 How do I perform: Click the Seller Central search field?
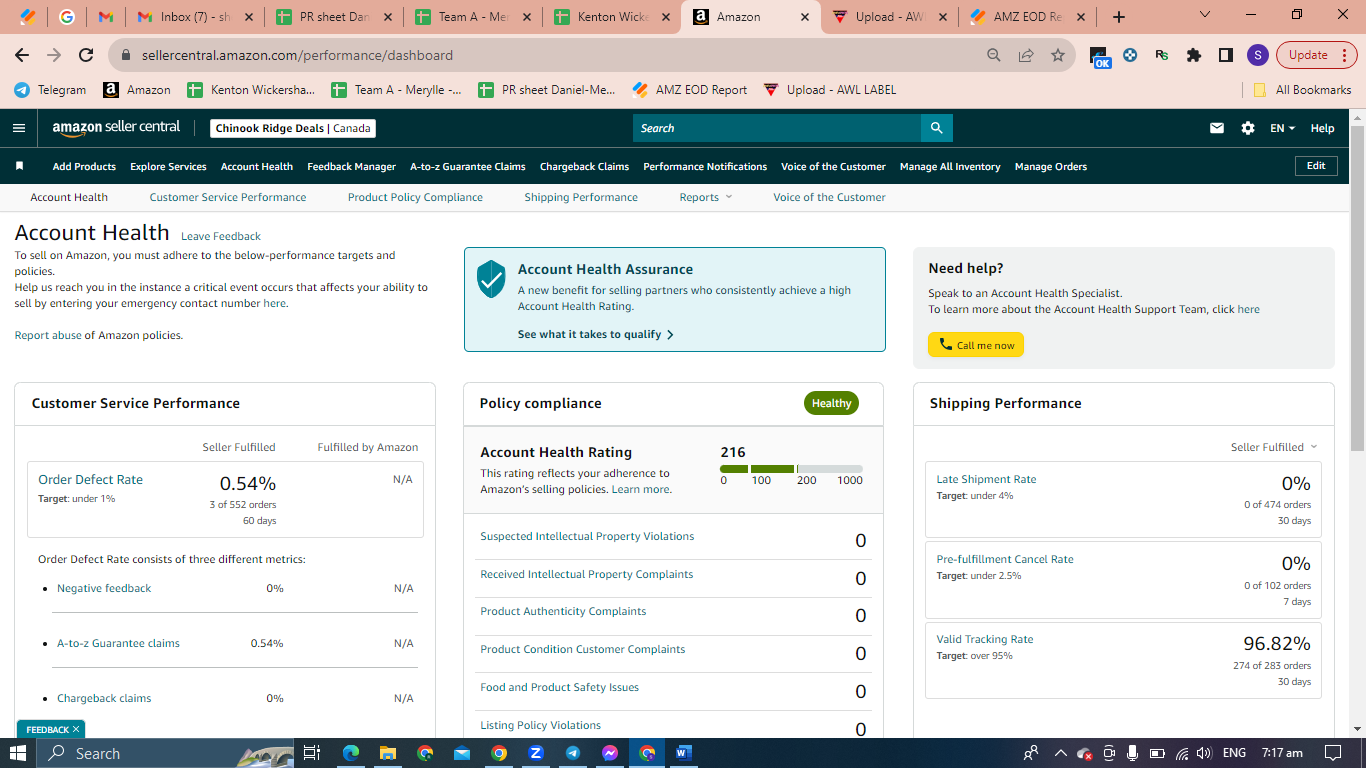tap(777, 128)
